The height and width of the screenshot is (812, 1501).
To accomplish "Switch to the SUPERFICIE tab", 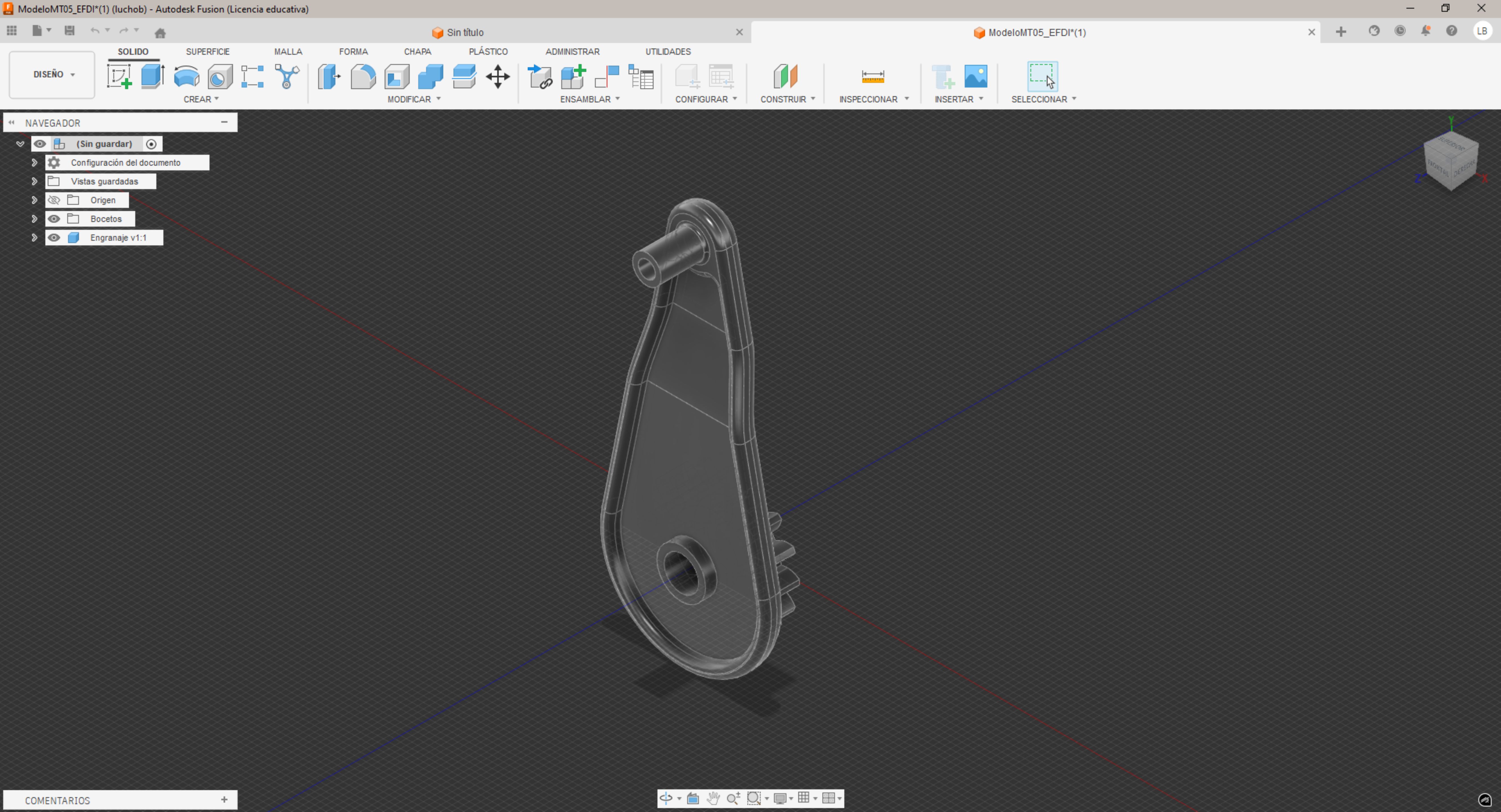I will tap(207, 52).
